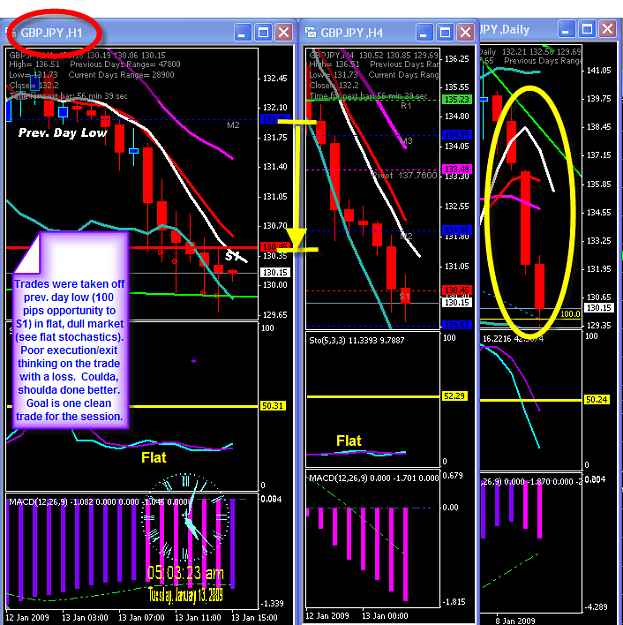
Task: Minimize the Daily chart window
Action: click(566, 29)
